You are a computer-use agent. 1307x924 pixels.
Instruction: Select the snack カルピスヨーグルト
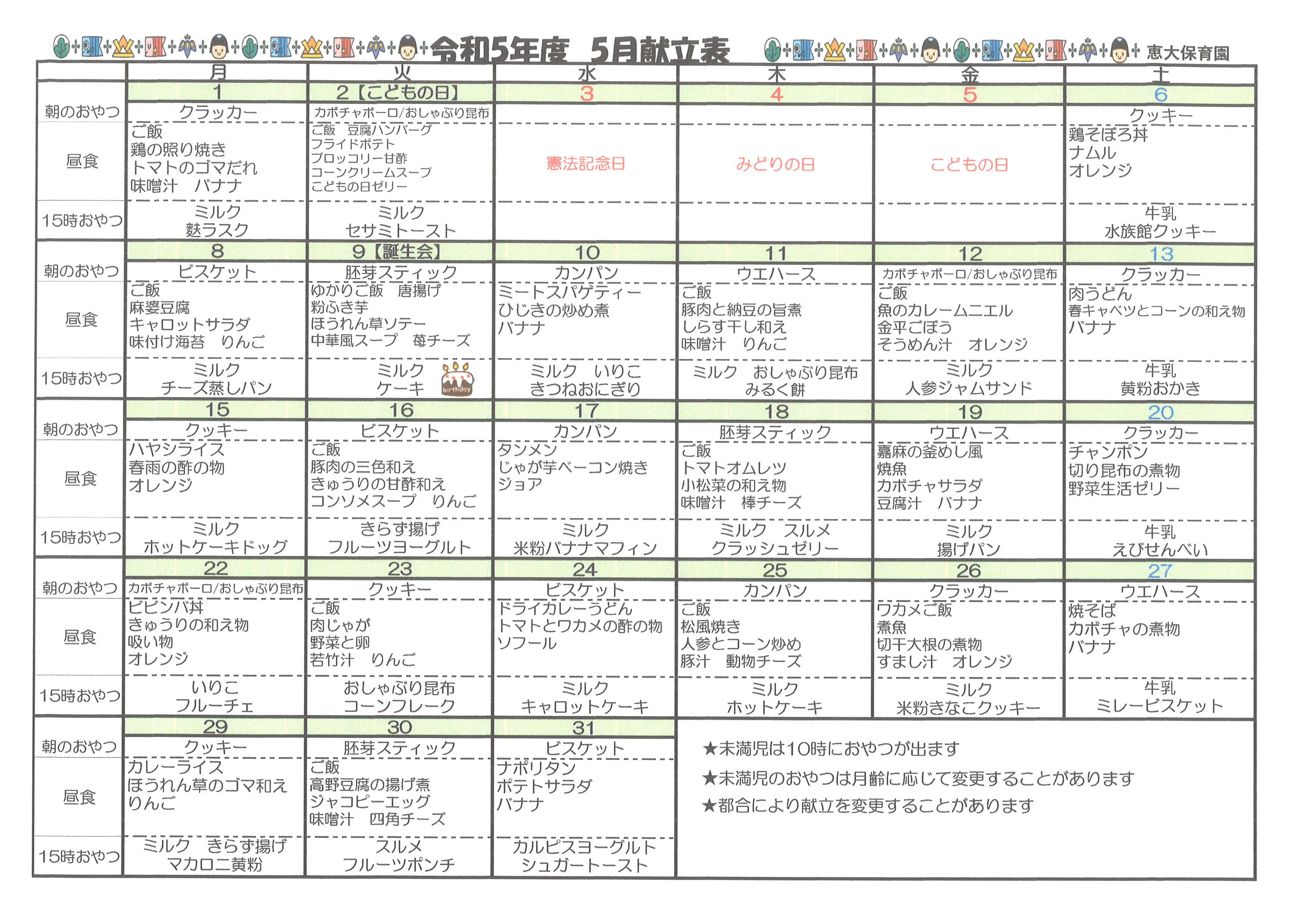584,847
